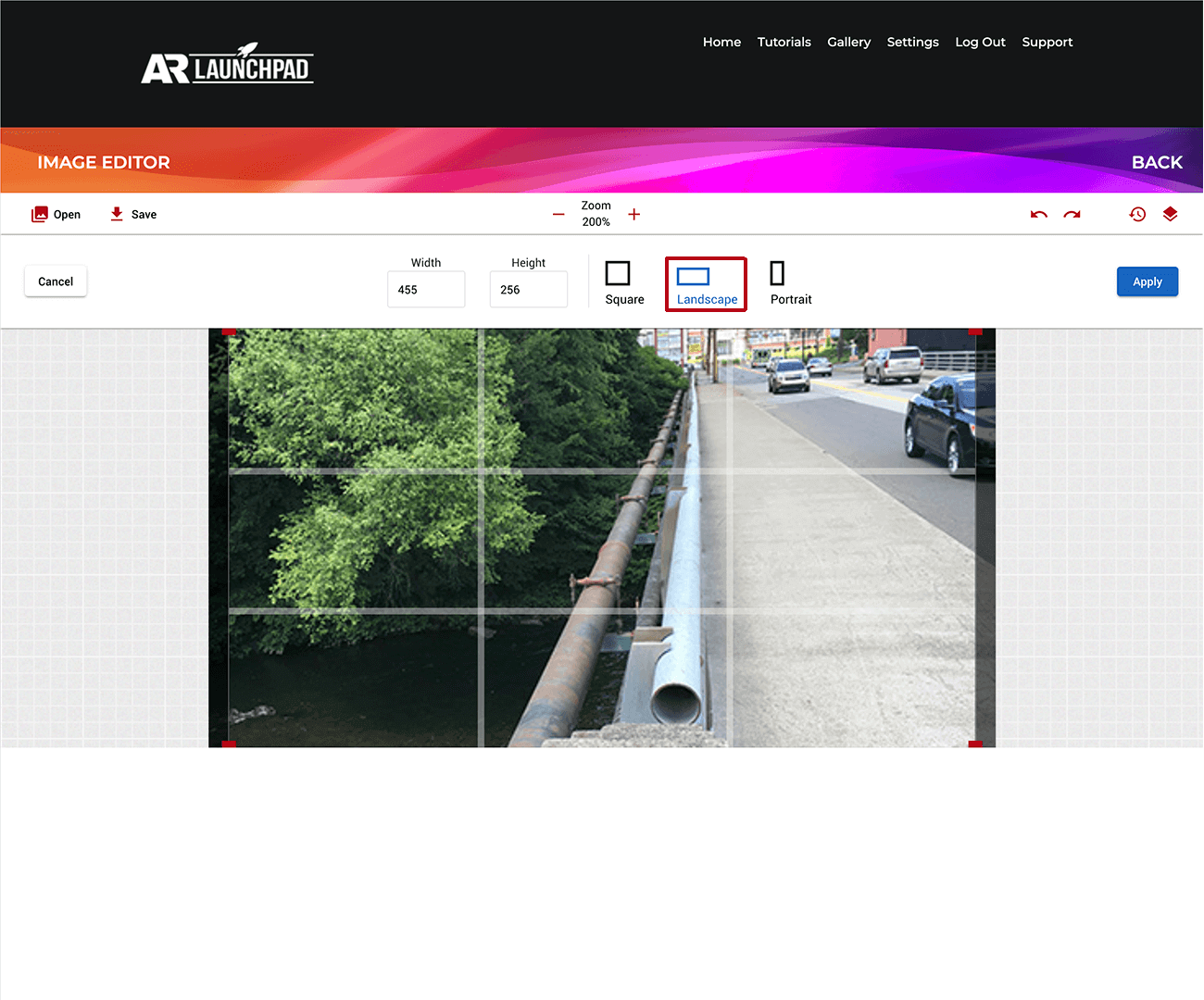The height and width of the screenshot is (1000, 1204).
Task: Open the Home page
Action: click(x=721, y=42)
